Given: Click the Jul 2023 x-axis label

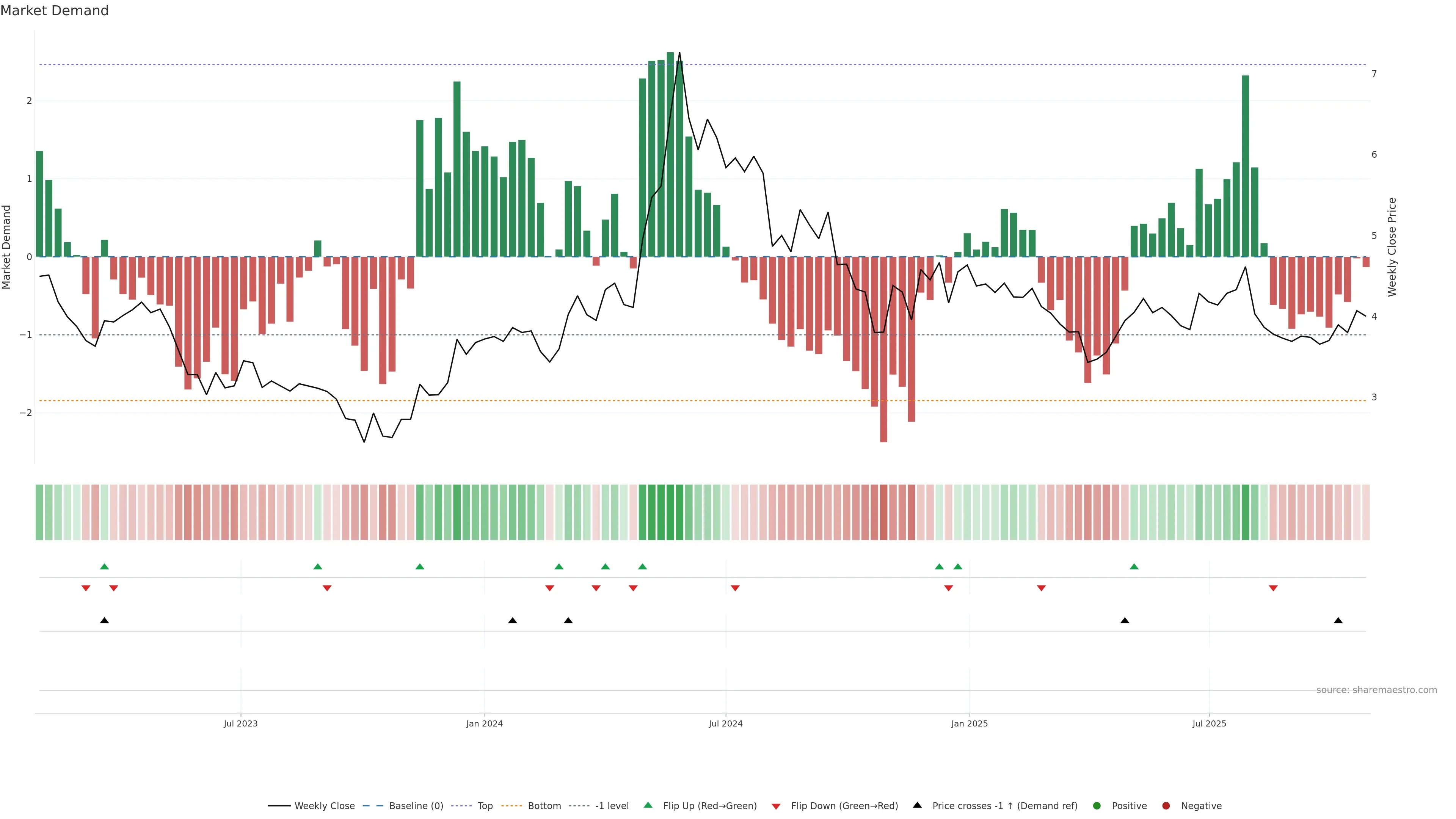Looking at the screenshot, I should (241, 724).
